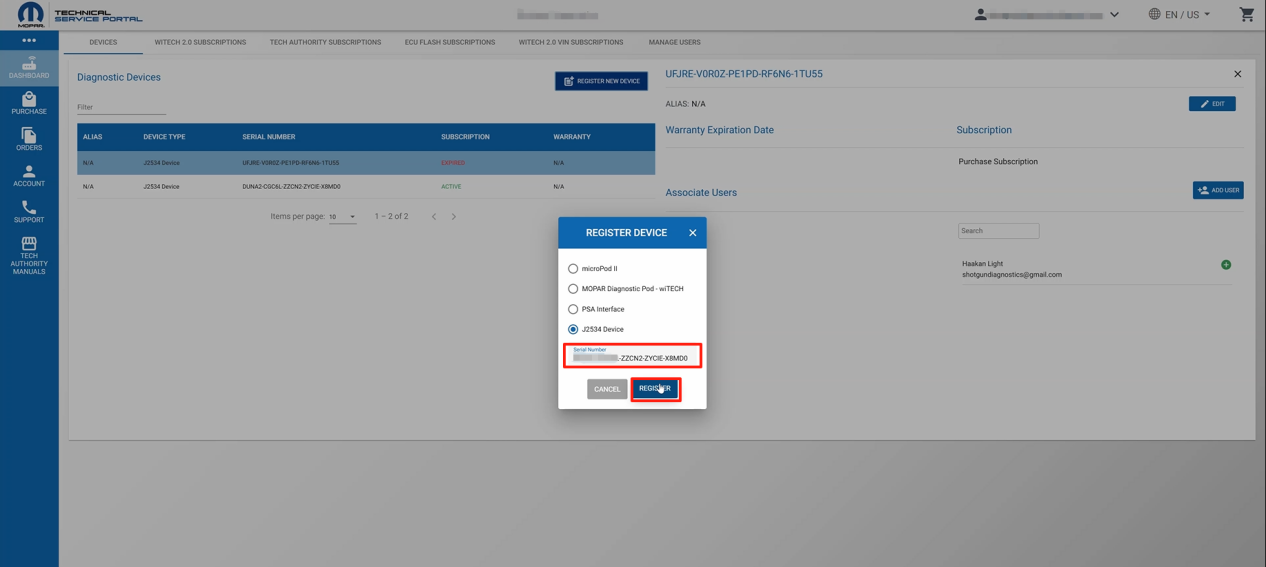Switch to wiTECH 2.0 Subscriptions tab
1266x567 pixels.
coord(200,42)
